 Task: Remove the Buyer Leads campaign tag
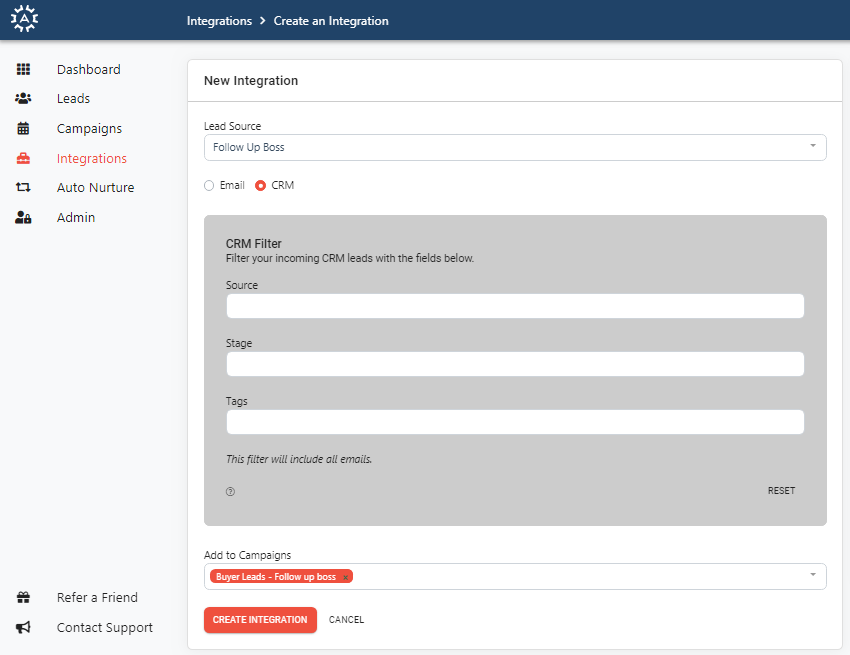pyautogui.click(x=345, y=577)
